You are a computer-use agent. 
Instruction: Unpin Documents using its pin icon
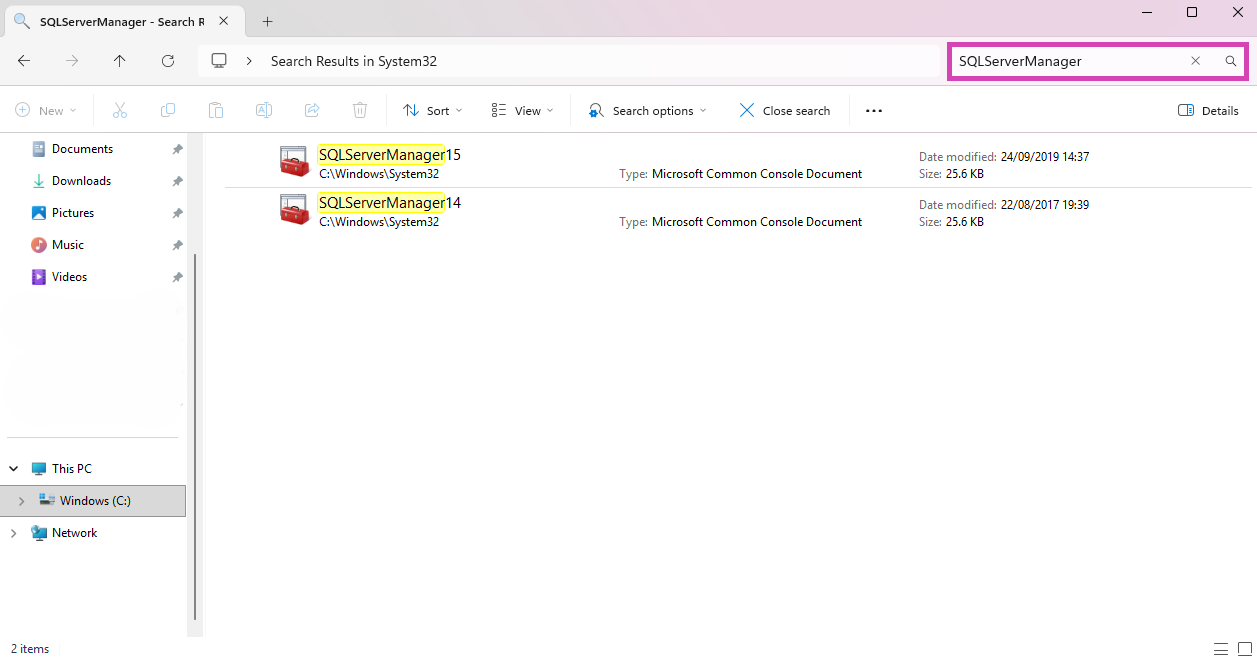(x=177, y=149)
